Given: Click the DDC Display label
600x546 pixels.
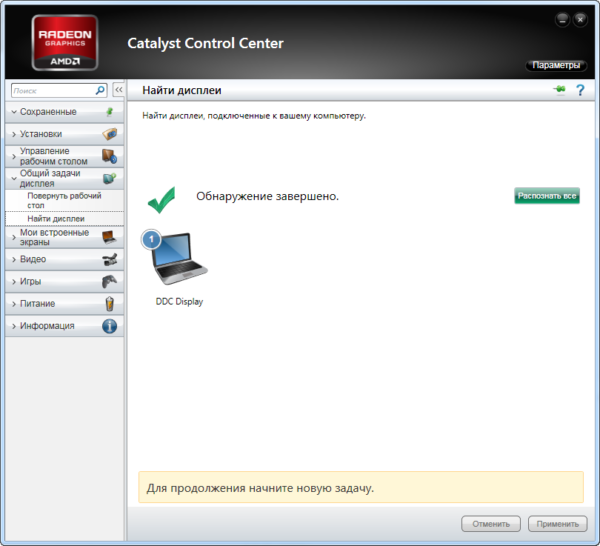Looking at the screenshot, I should (179, 302).
